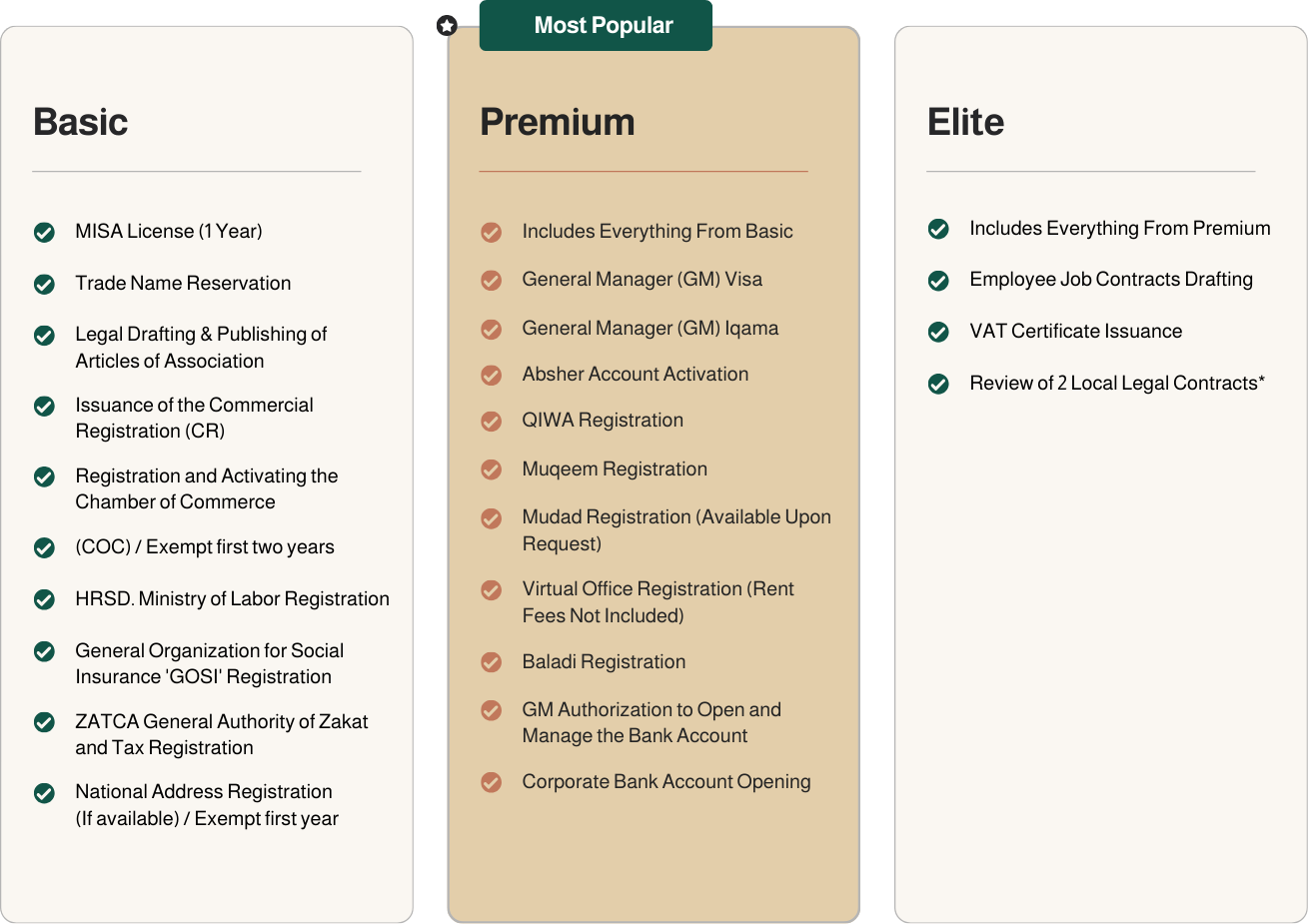Select the Premium plan heading
Screen dimensions: 1309x924
[558, 123]
